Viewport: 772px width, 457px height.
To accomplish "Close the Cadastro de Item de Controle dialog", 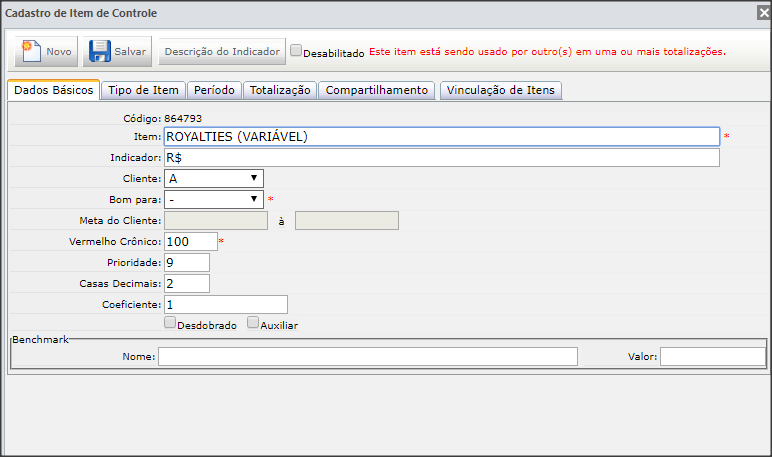I will point(764,13).
